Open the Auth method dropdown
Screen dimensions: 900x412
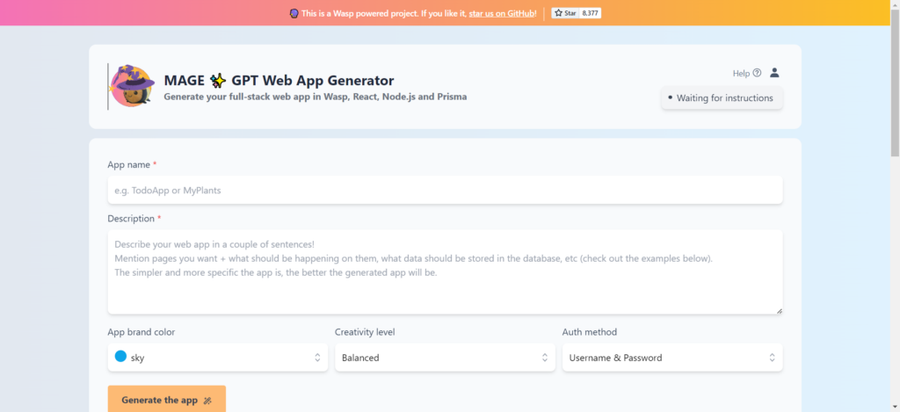(672, 357)
